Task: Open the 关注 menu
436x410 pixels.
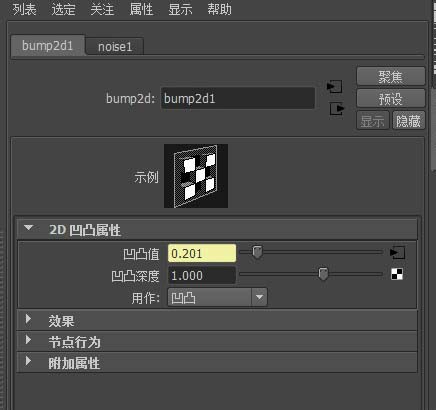Action: point(102,9)
